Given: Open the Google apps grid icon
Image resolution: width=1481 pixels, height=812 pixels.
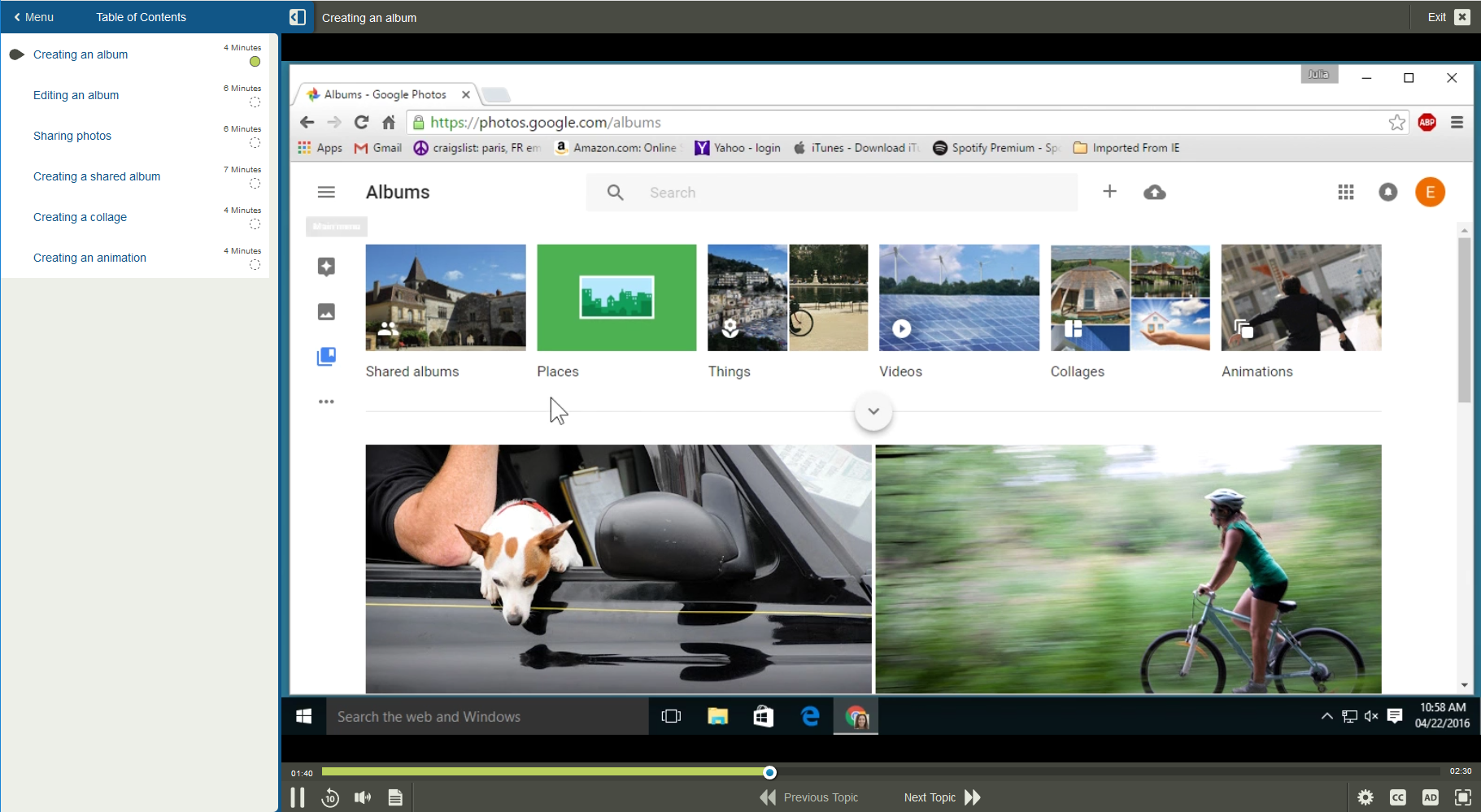Looking at the screenshot, I should coord(1346,192).
